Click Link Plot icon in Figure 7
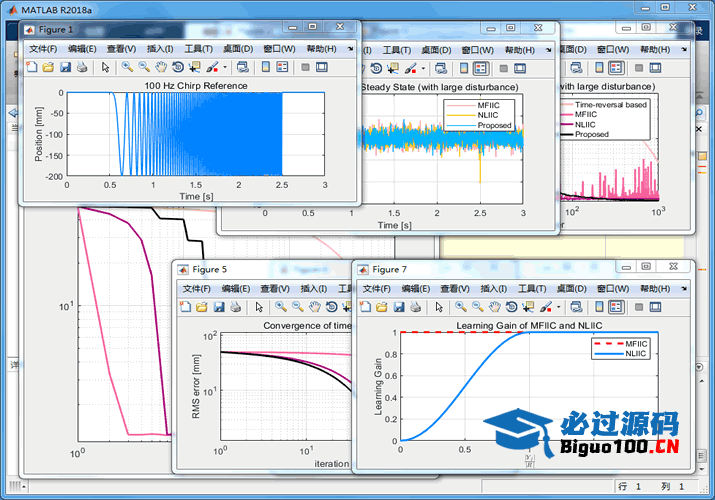The image size is (715, 500). [576, 307]
